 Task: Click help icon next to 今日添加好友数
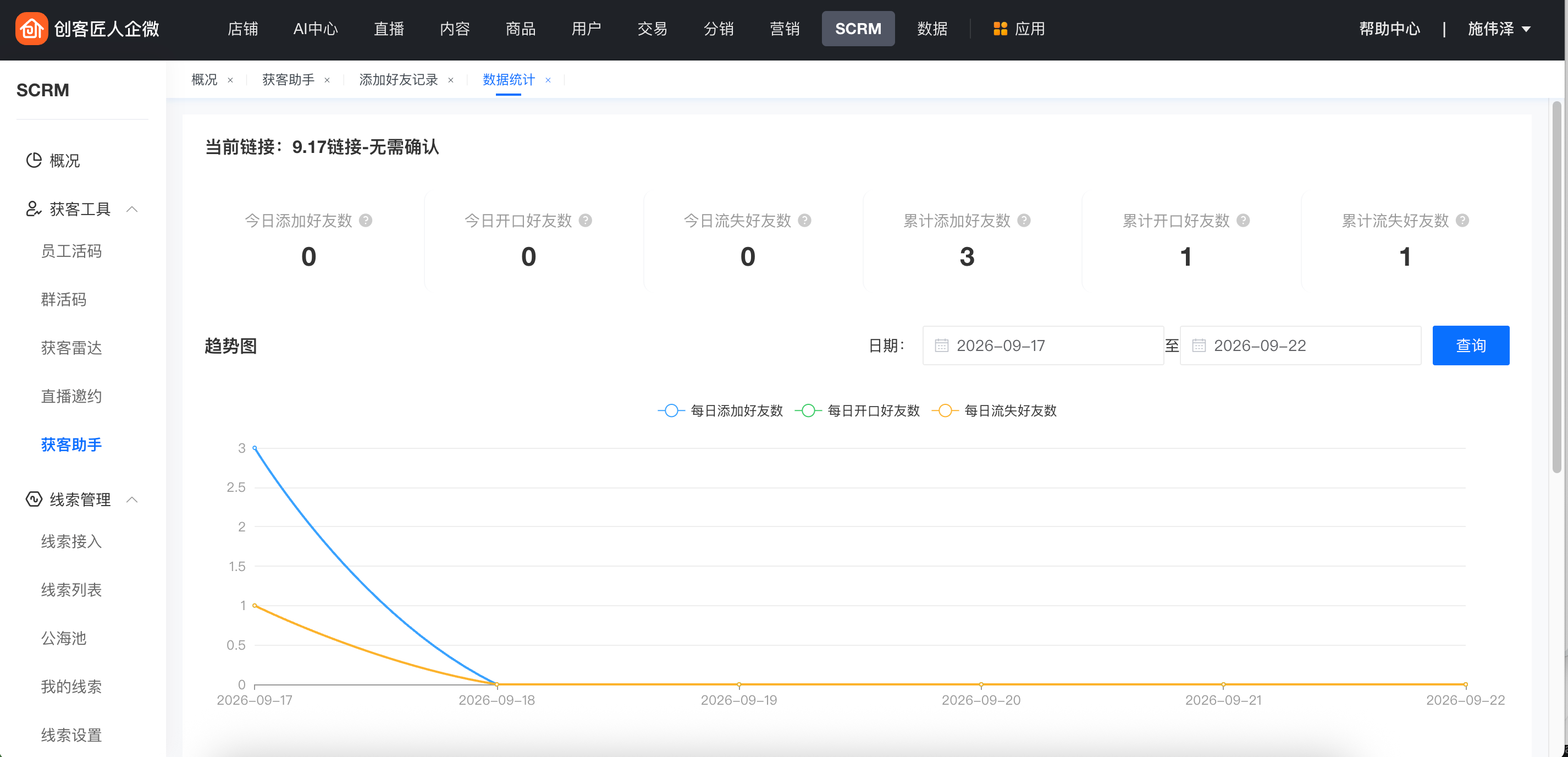click(x=366, y=221)
